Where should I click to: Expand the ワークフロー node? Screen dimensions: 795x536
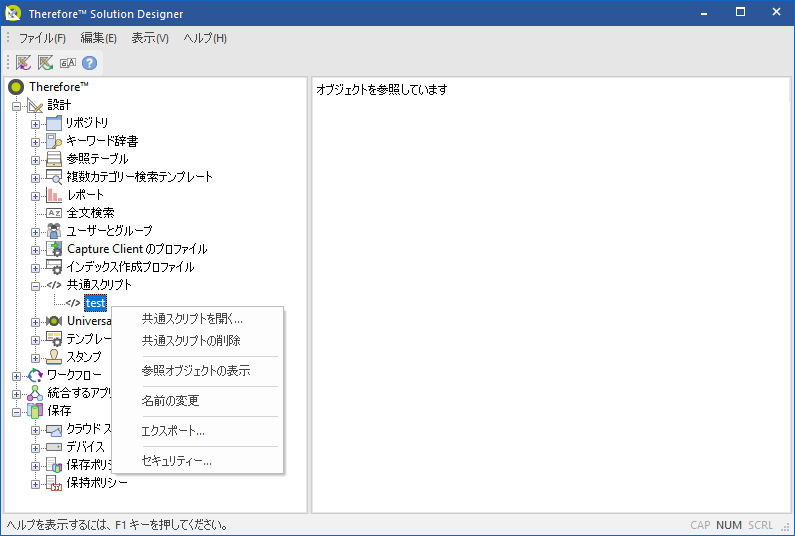(17, 376)
